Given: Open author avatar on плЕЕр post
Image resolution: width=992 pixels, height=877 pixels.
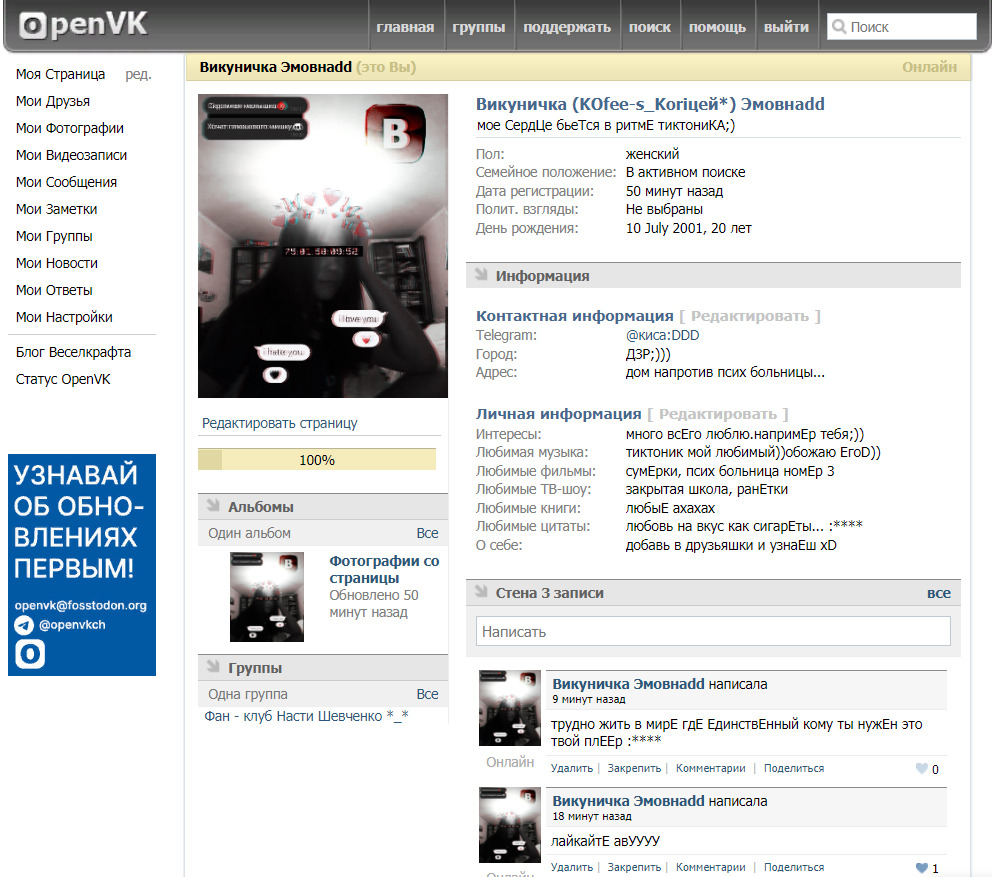Looking at the screenshot, I should point(510,708).
